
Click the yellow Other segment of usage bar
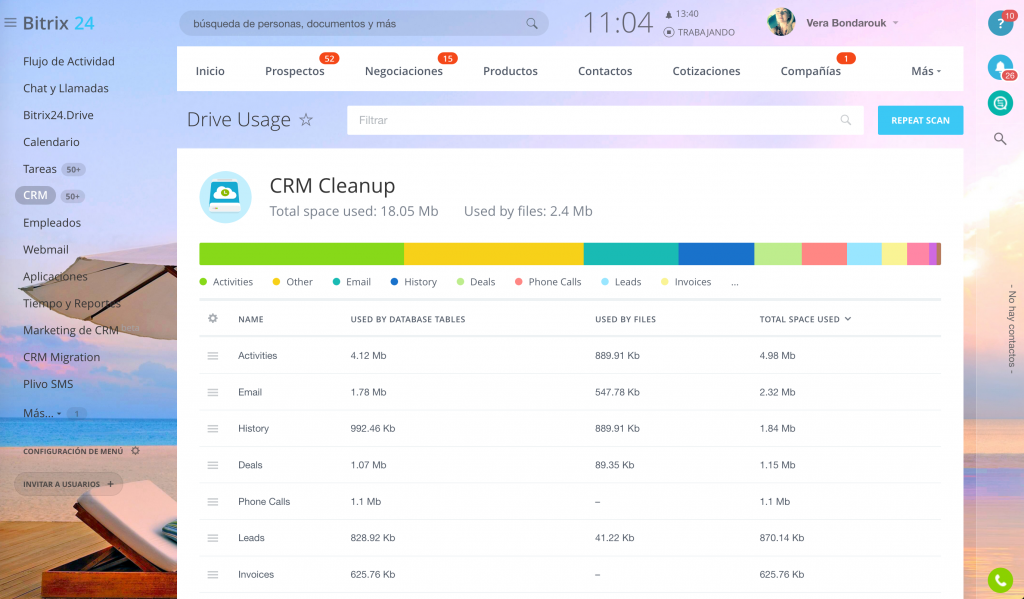pyautogui.click(x=494, y=254)
